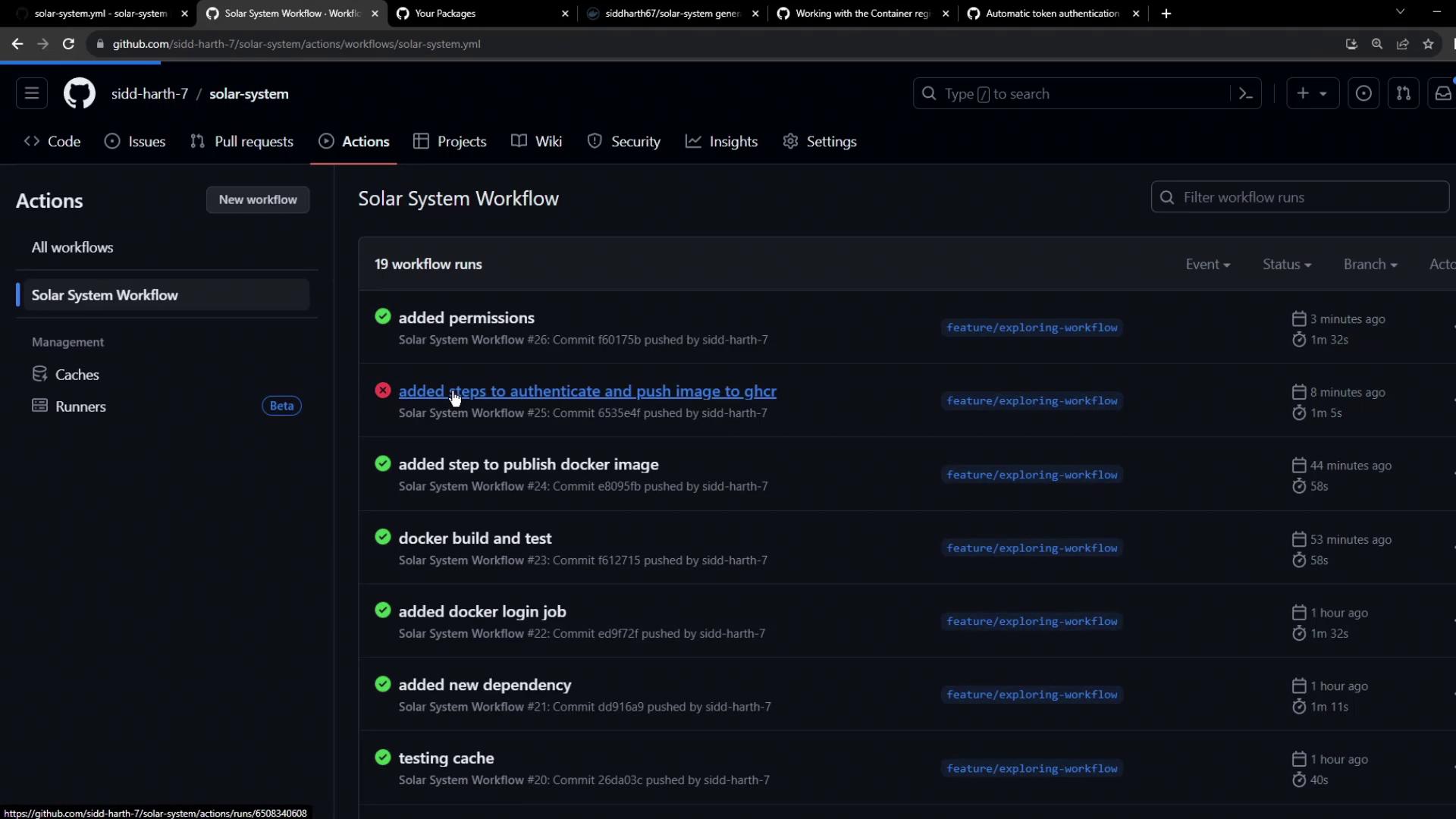Open the issues shortcut icon in the header
This screenshot has width=1456, height=819.
coord(1363,94)
